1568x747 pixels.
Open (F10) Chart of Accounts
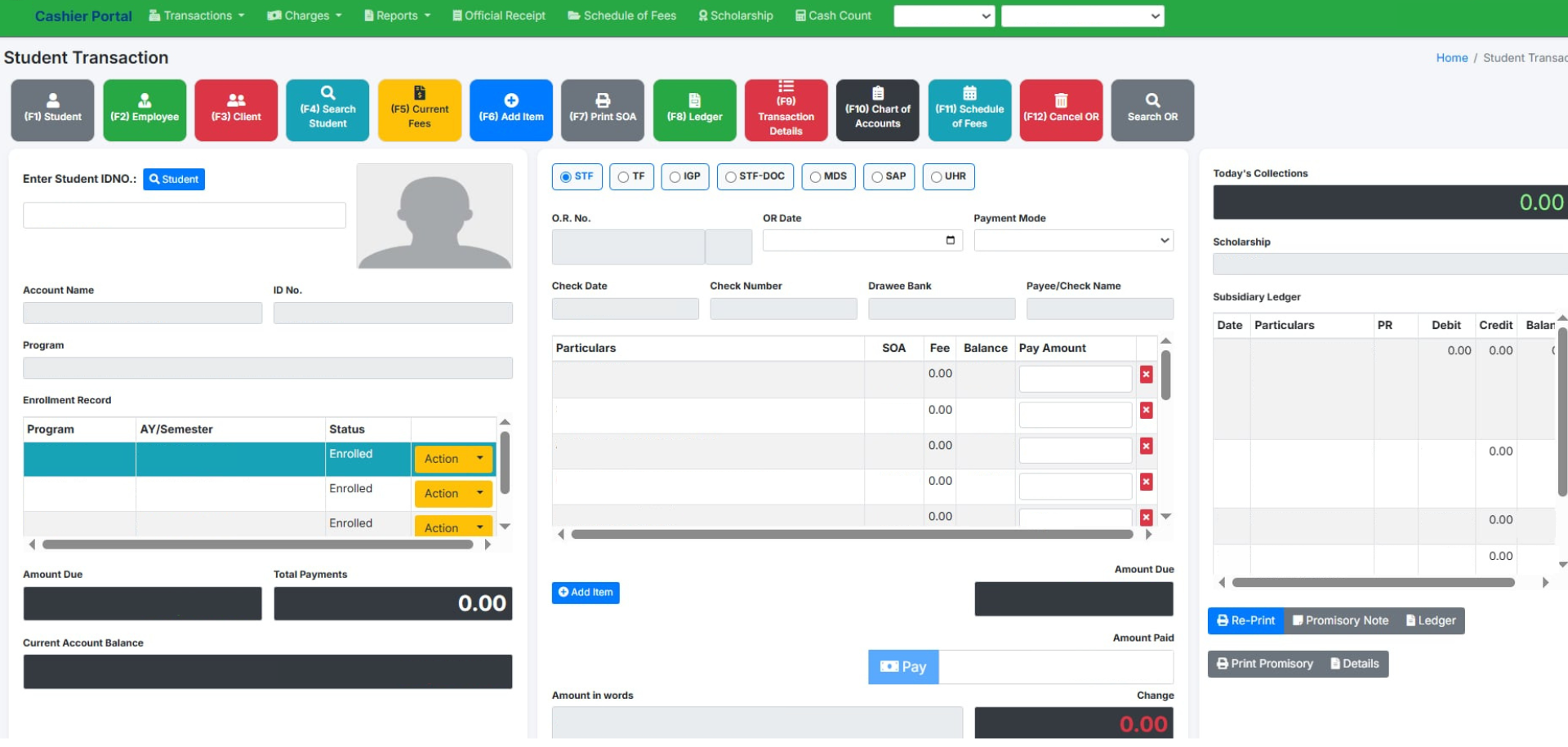(877, 110)
